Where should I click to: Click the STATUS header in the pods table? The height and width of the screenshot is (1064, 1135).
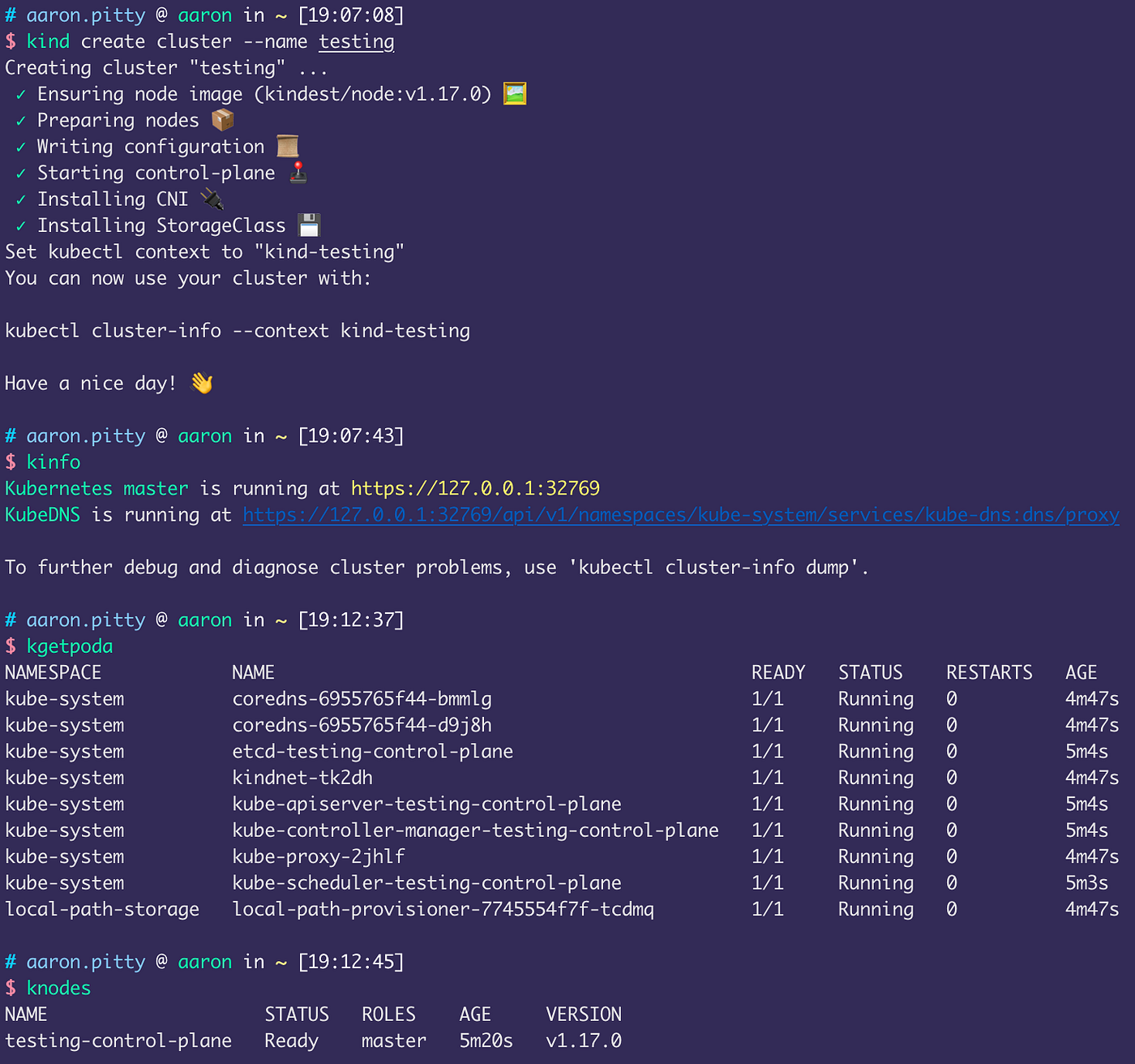point(870,672)
